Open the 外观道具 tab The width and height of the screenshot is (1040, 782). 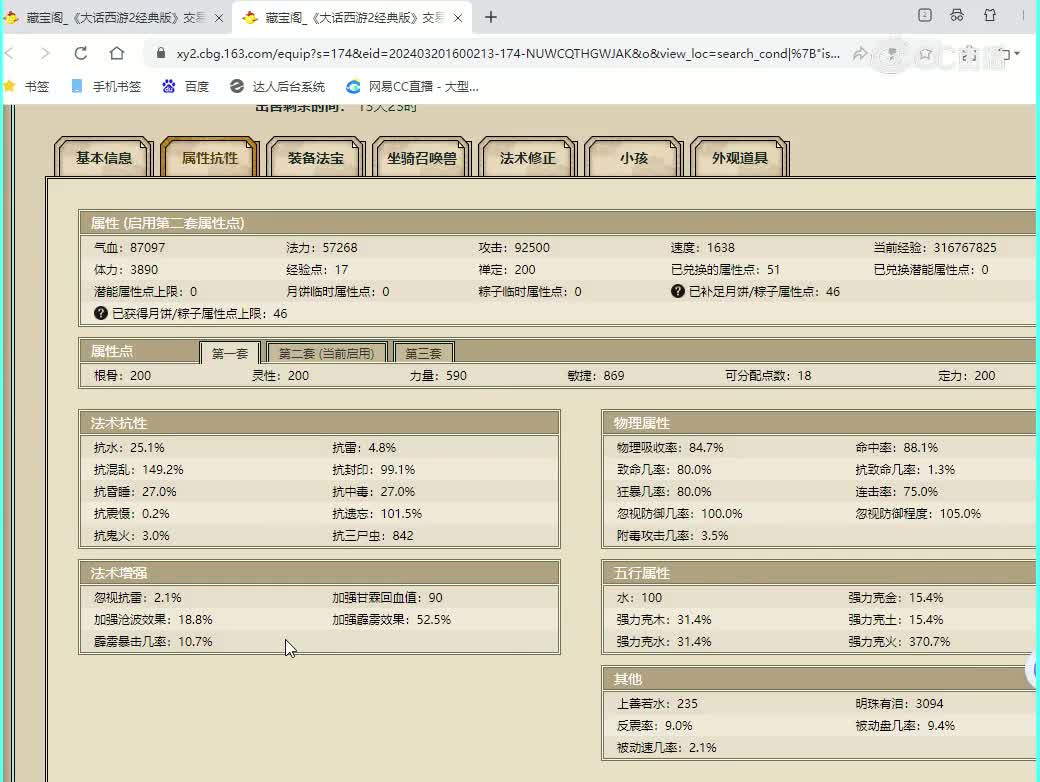click(740, 158)
